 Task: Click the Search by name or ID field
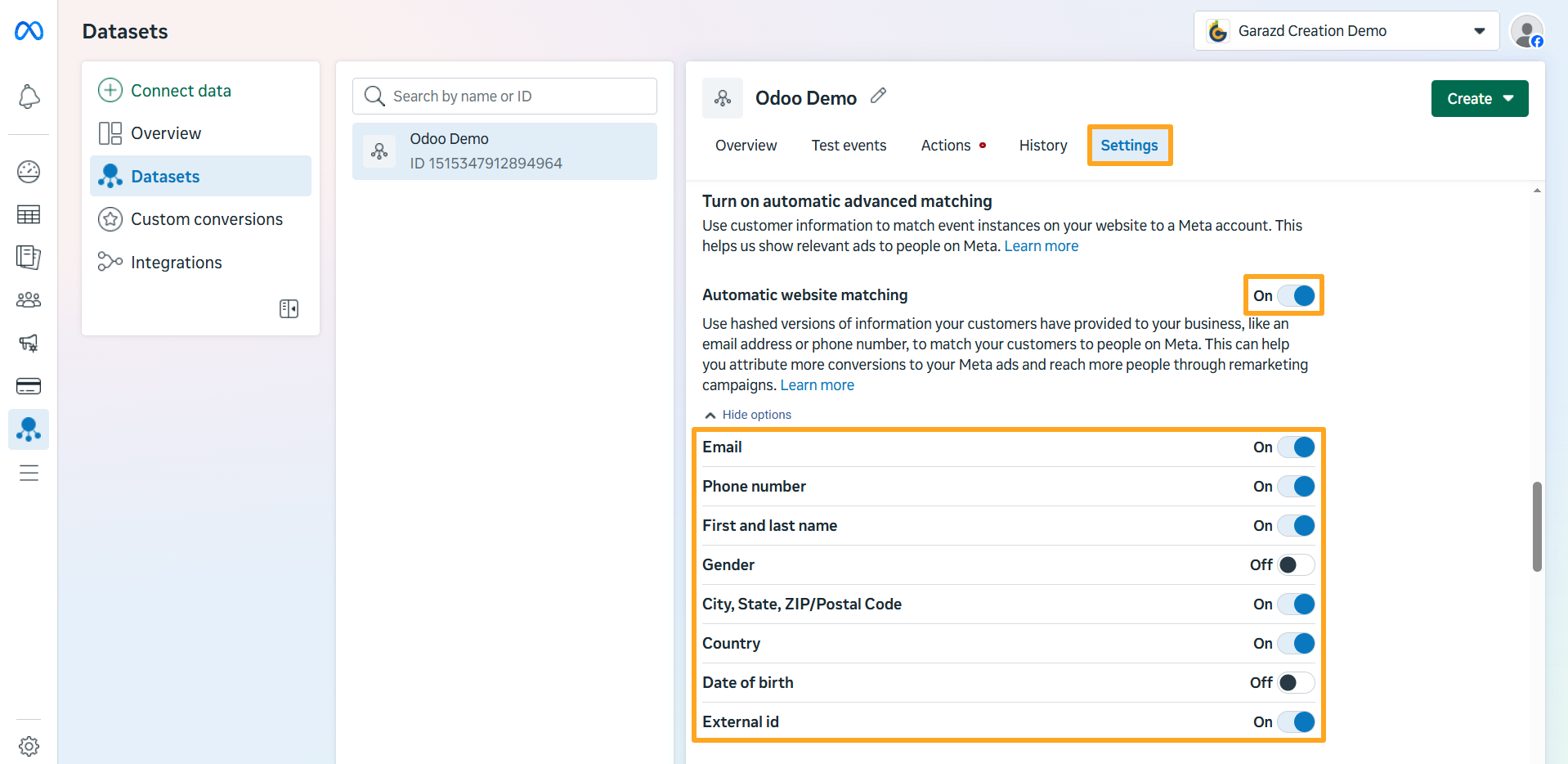pos(504,96)
